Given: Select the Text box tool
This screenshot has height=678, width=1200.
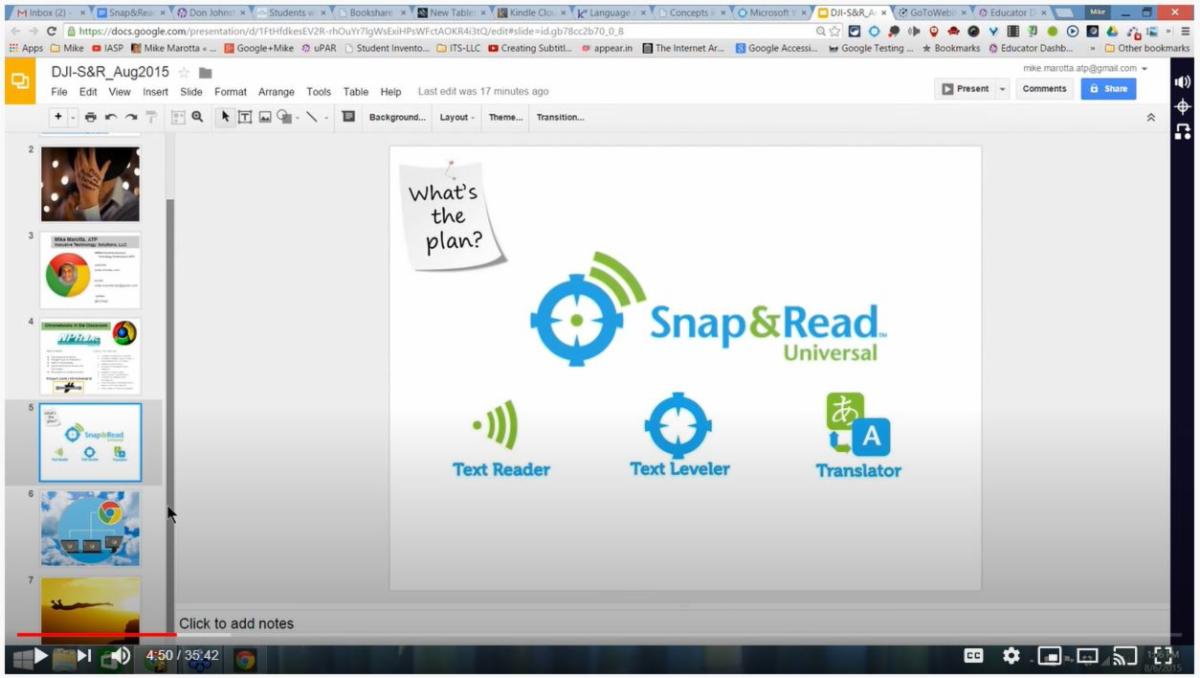Looking at the screenshot, I should tap(244, 117).
